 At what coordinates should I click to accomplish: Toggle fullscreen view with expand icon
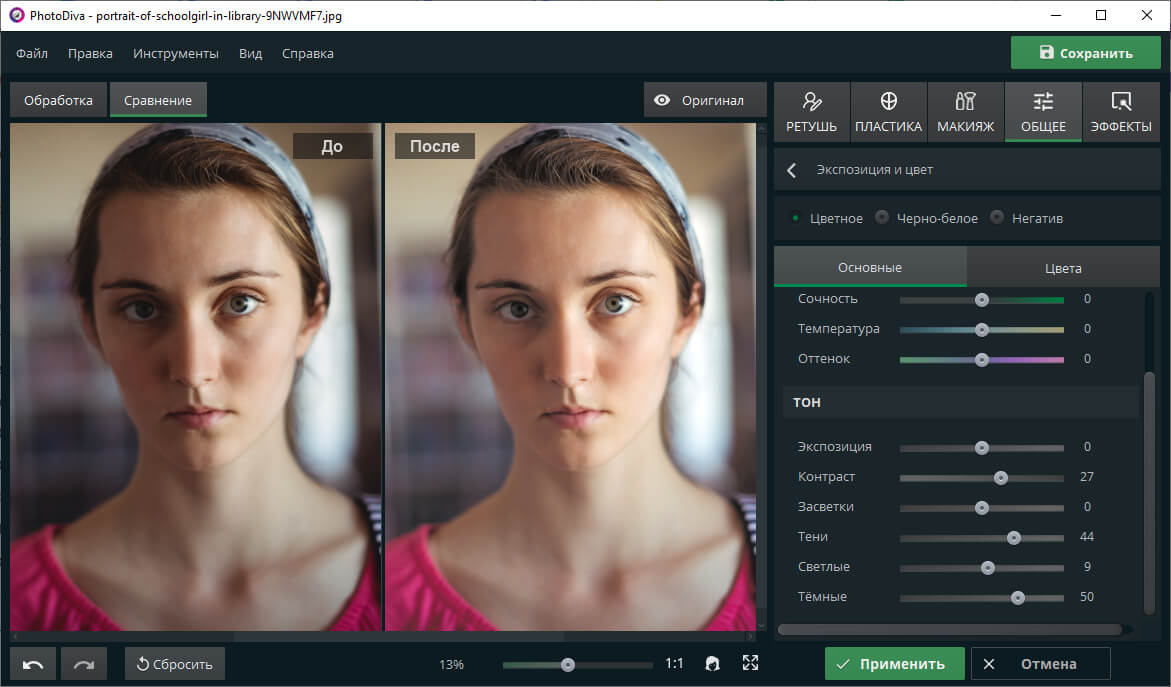point(751,664)
